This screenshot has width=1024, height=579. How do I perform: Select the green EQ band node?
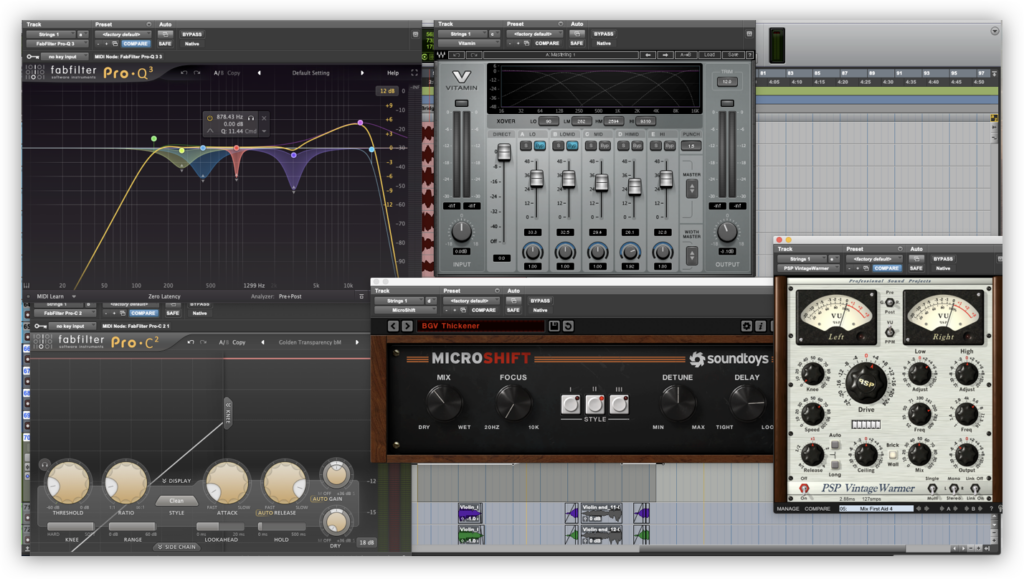[154, 138]
